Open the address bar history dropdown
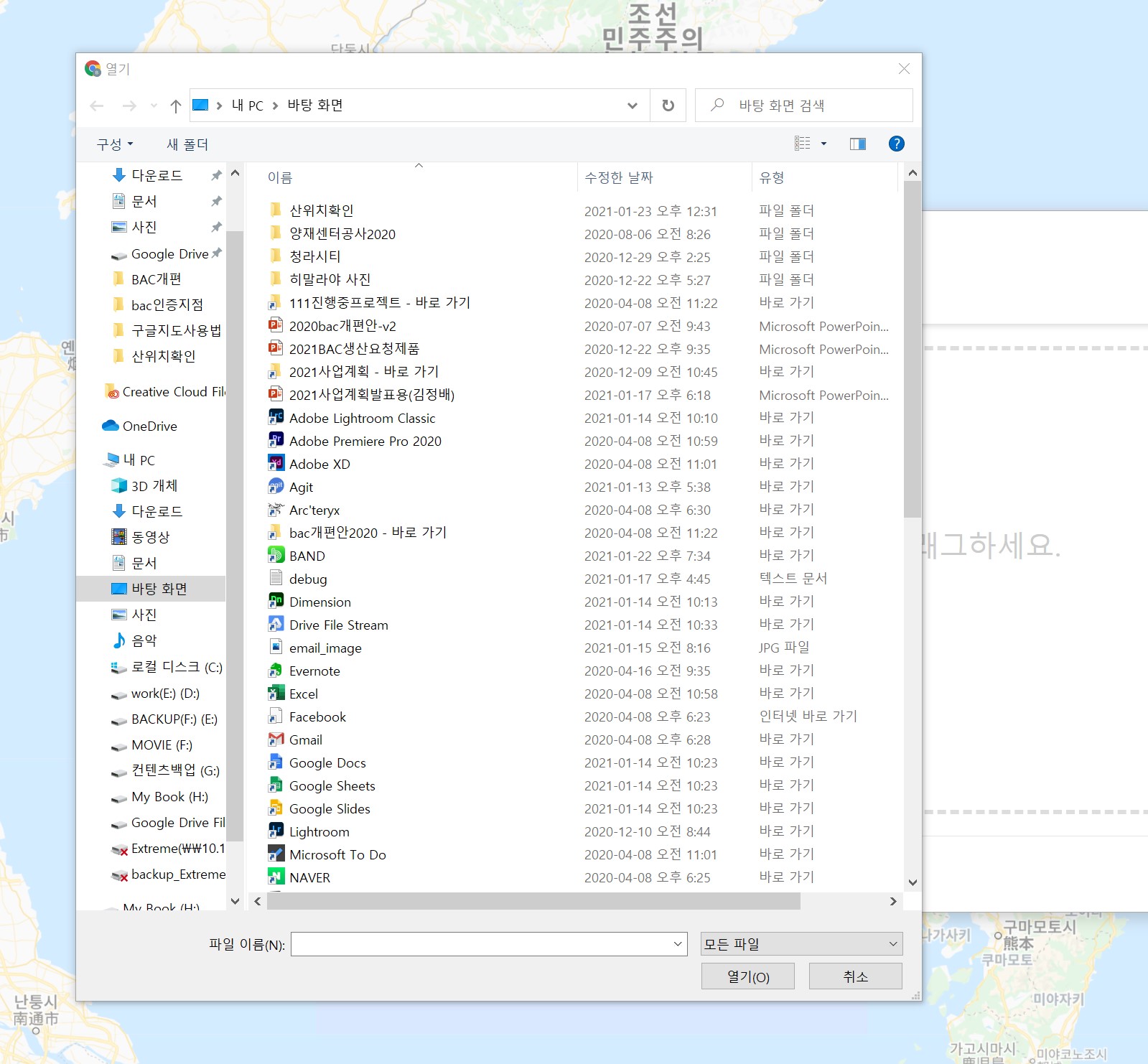 pos(633,106)
